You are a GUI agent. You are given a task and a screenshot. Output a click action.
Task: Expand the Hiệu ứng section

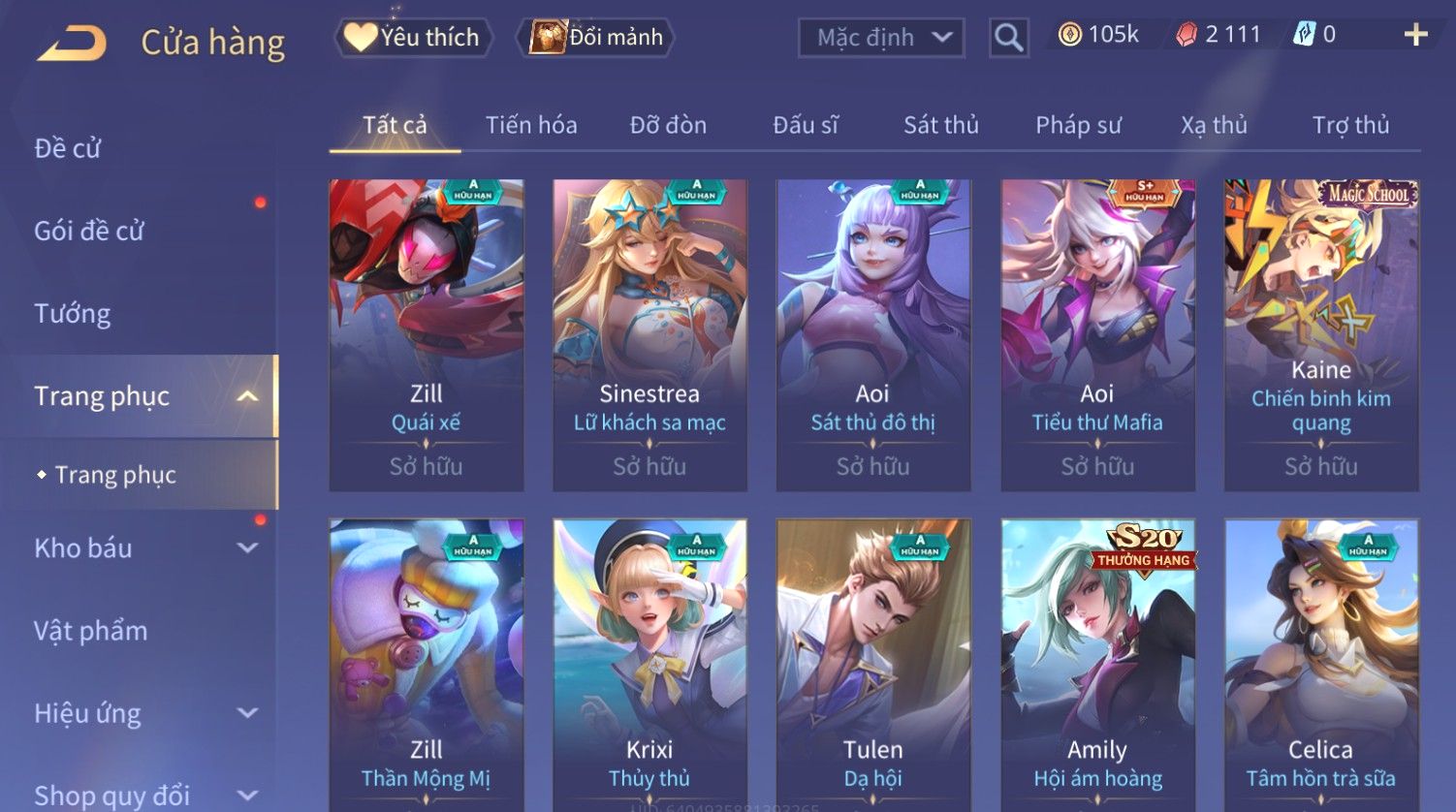click(x=247, y=713)
